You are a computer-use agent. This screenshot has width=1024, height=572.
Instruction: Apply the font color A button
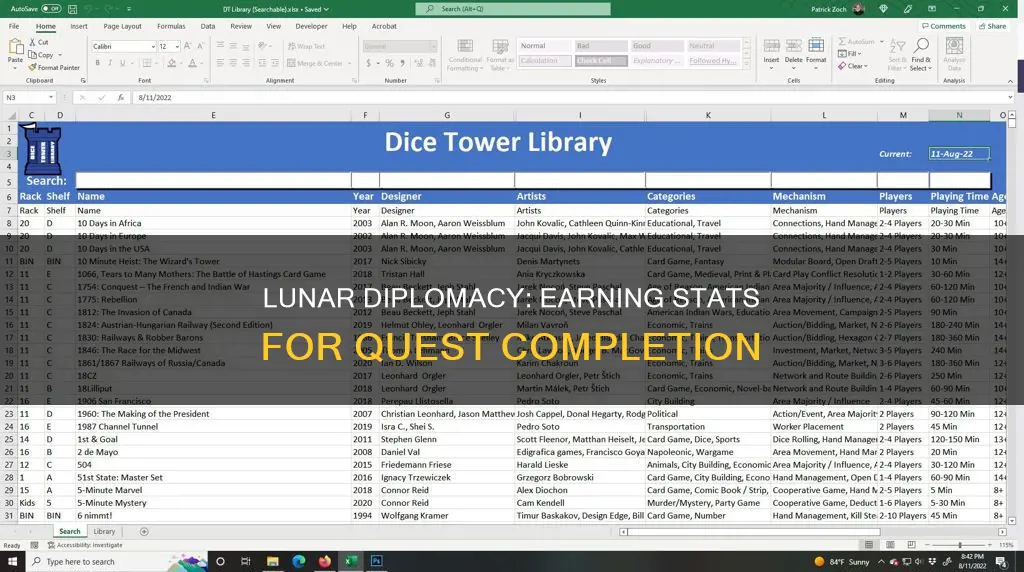192,63
